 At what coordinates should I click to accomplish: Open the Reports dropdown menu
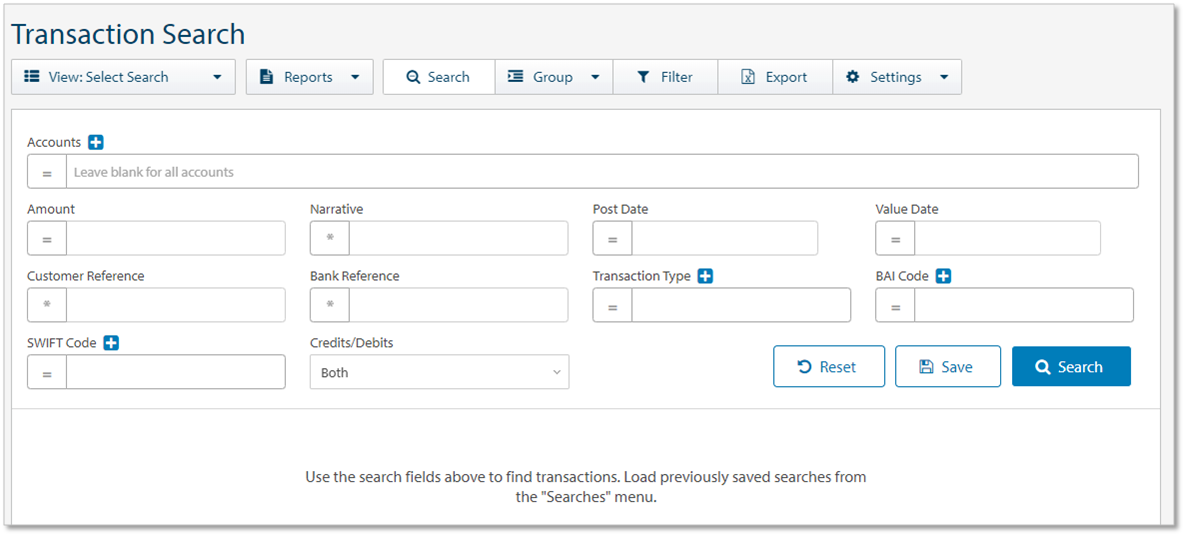[309, 77]
